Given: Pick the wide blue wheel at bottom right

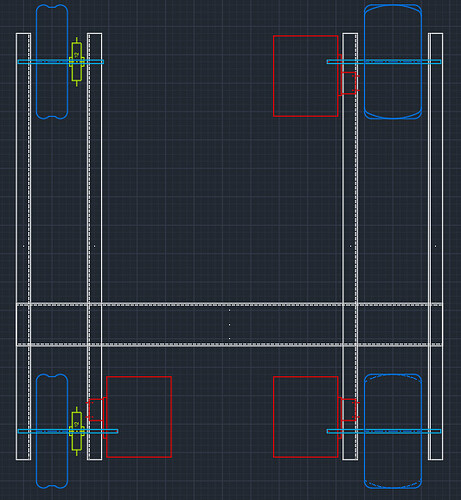Looking at the screenshot, I should point(393,431).
